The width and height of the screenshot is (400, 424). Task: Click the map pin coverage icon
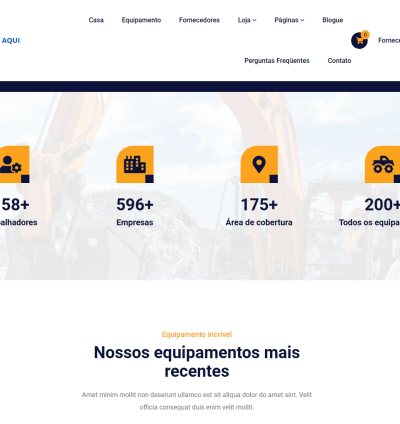click(x=259, y=164)
